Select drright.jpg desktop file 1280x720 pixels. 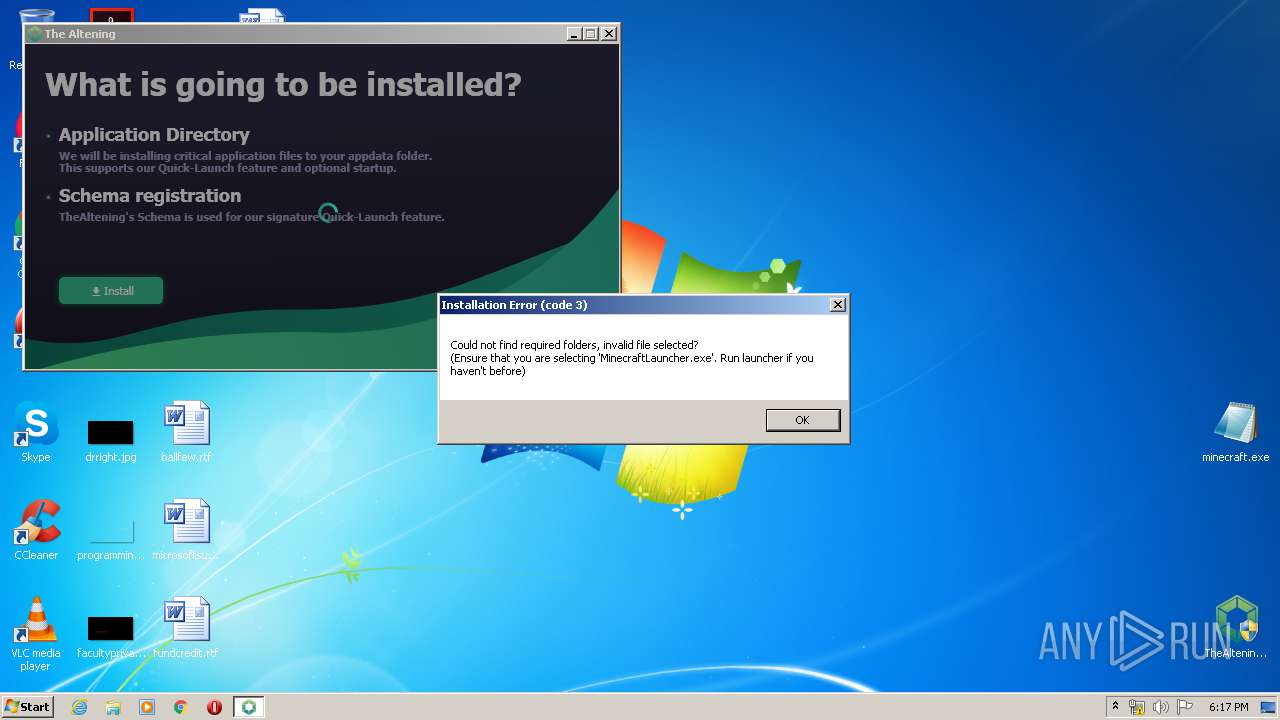pyautogui.click(x=110, y=440)
